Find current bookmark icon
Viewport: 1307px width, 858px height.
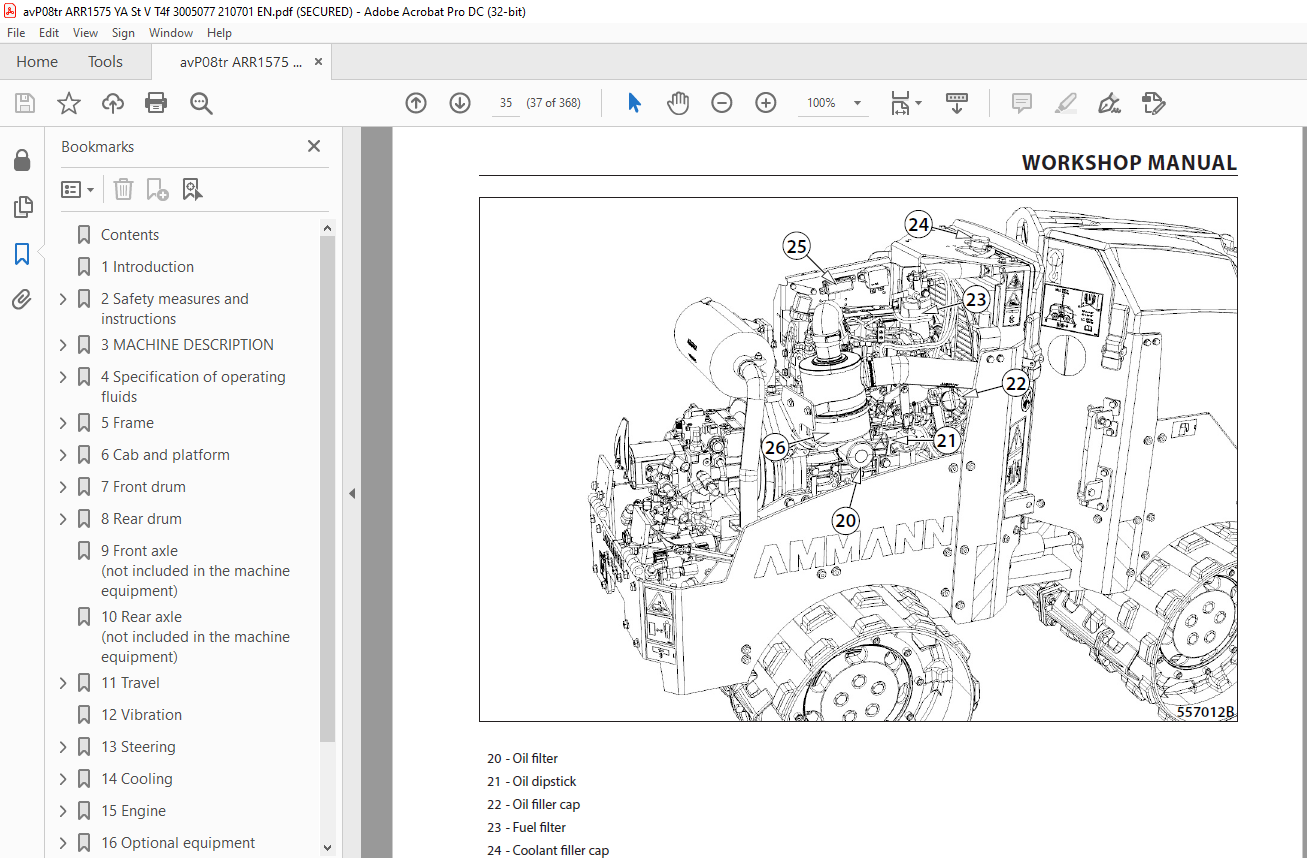coord(193,189)
